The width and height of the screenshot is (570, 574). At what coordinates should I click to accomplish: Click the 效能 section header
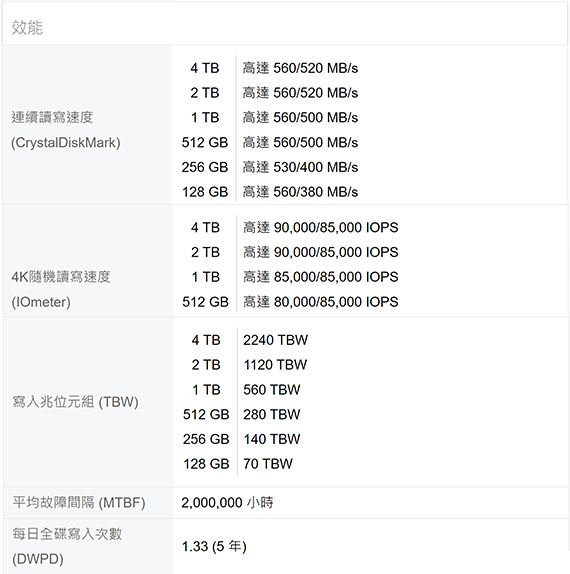coord(27,28)
